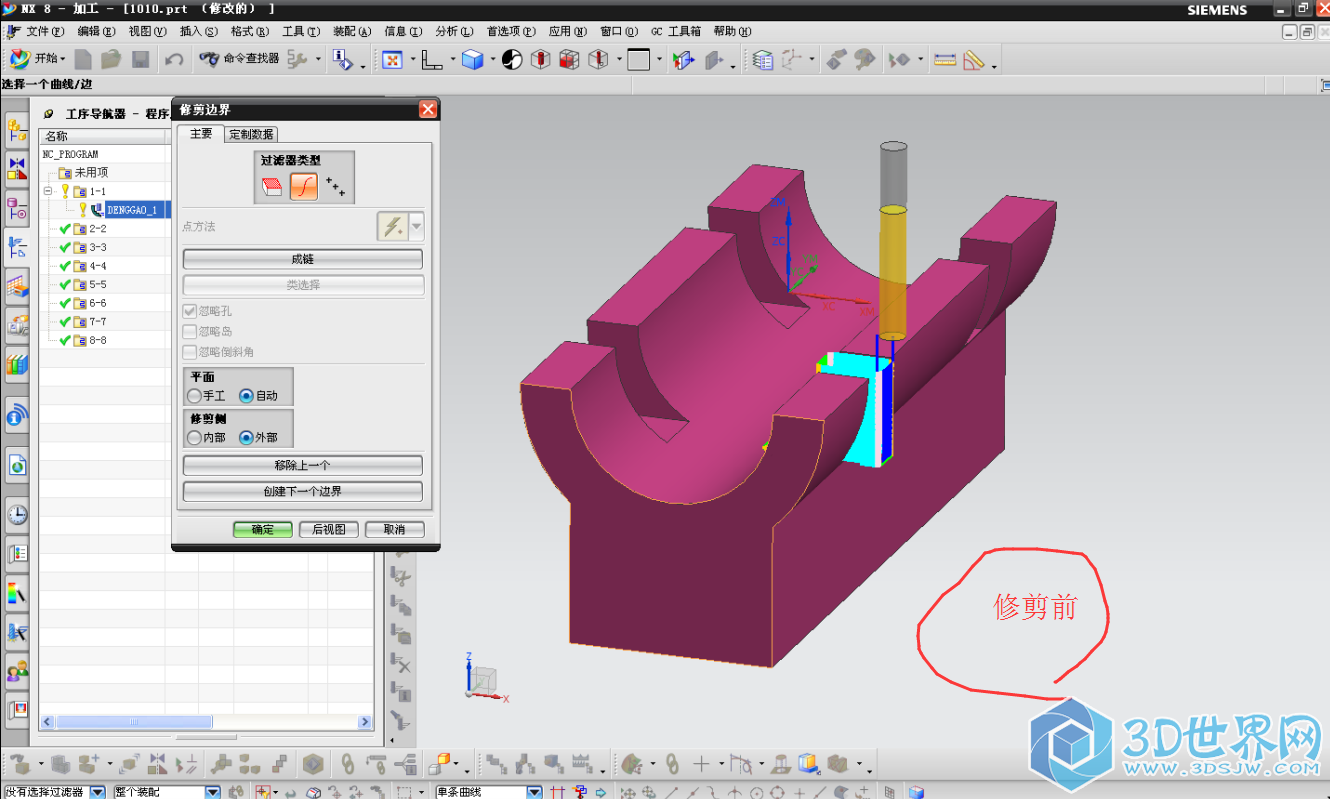Screen dimensions: 1330x799
Task: Select the 2-2 program group
Action: [x=98, y=229]
